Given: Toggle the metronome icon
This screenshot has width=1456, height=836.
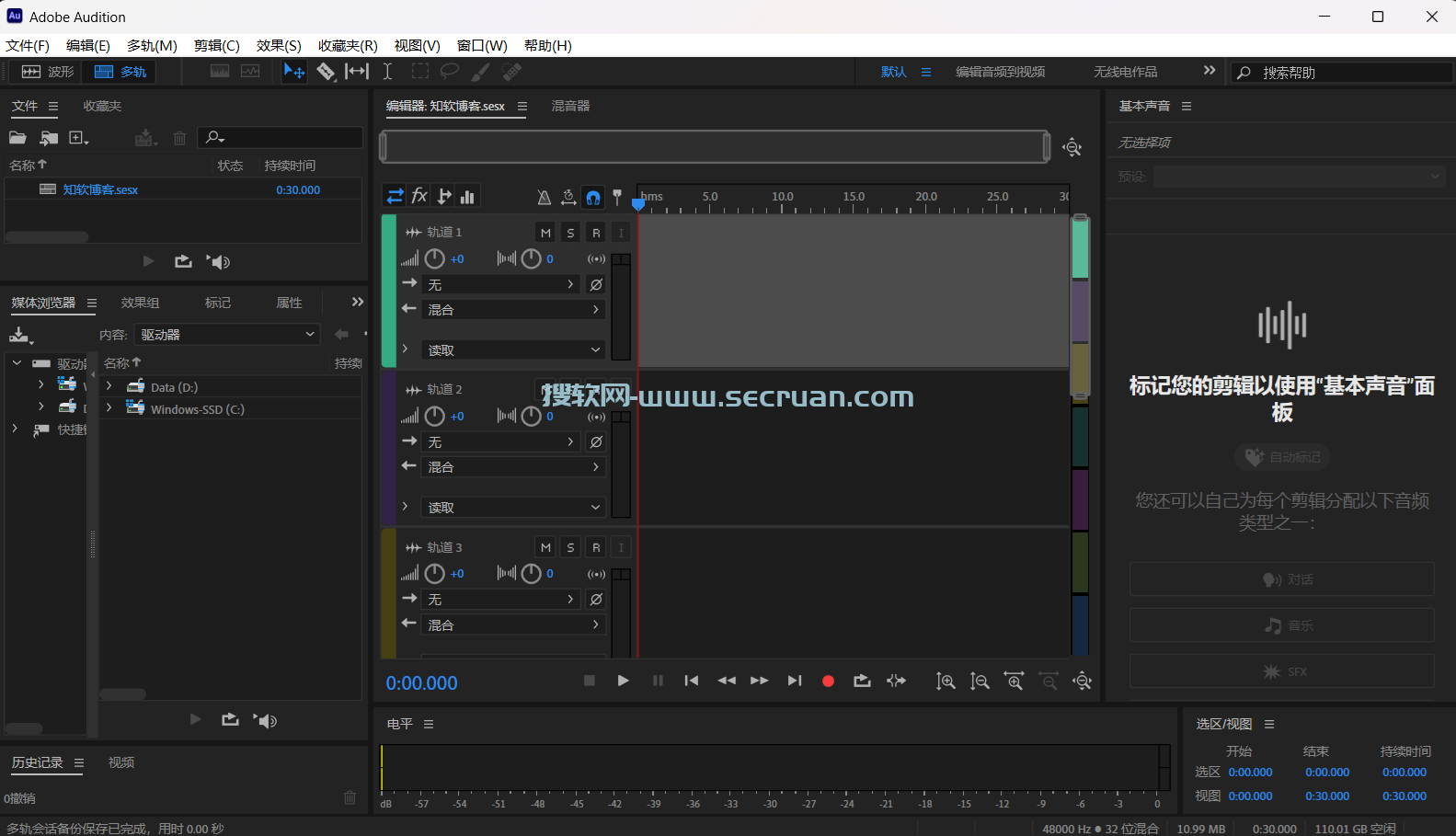Looking at the screenshot, I should (x=544, y=197).
